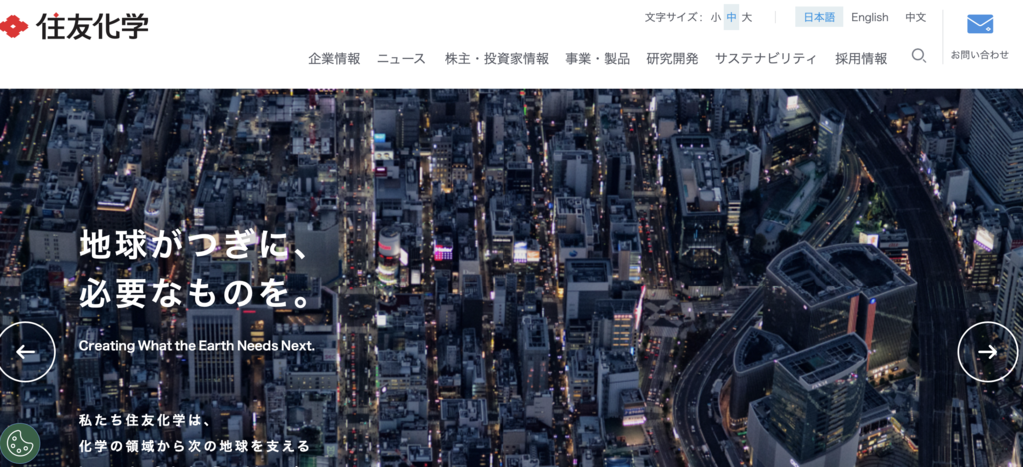The width and height of the screenshot is (1023, 467).
Task: Switch language to English
Action: coord(869,17)
